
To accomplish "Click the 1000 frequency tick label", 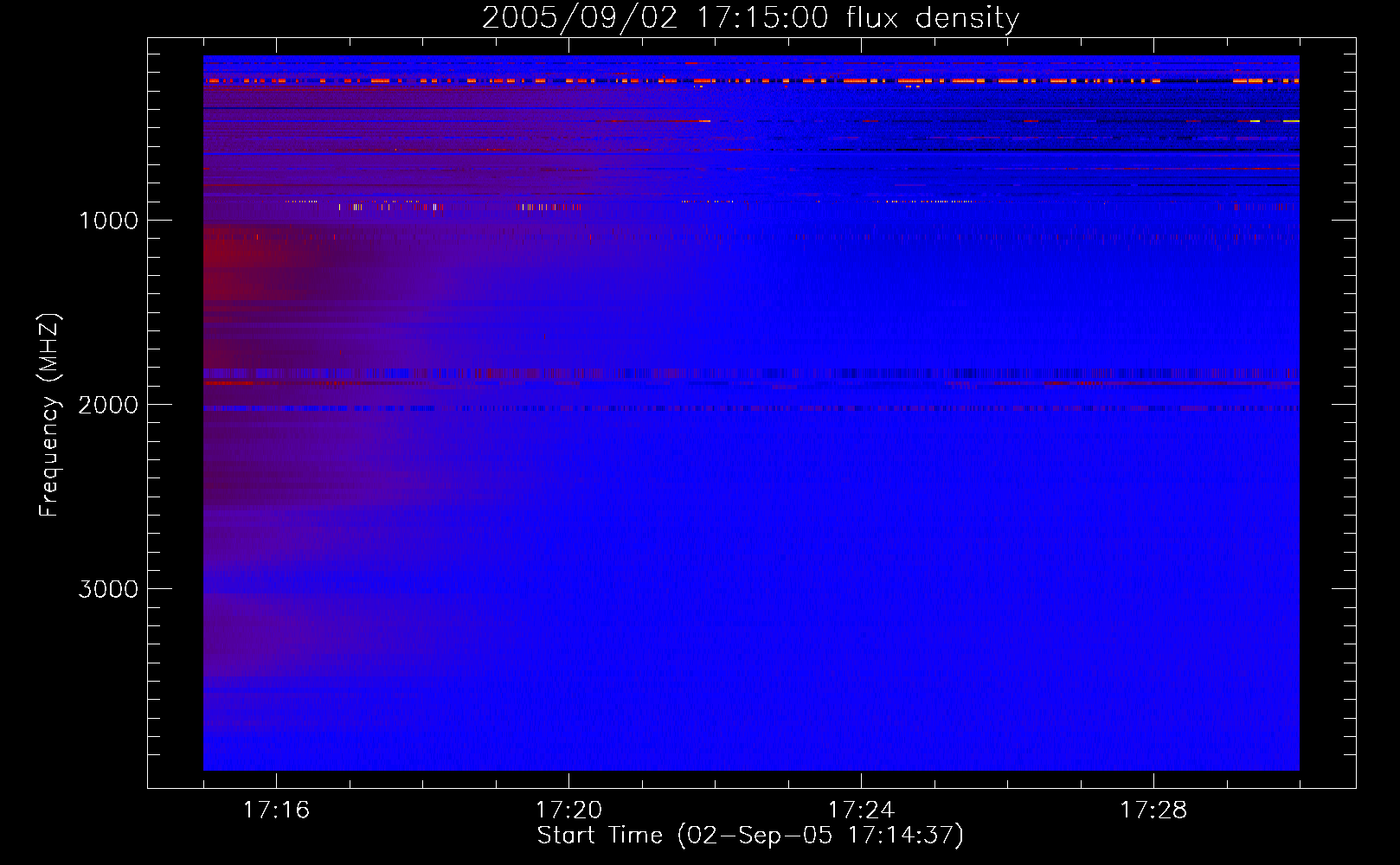I will 108,221.
